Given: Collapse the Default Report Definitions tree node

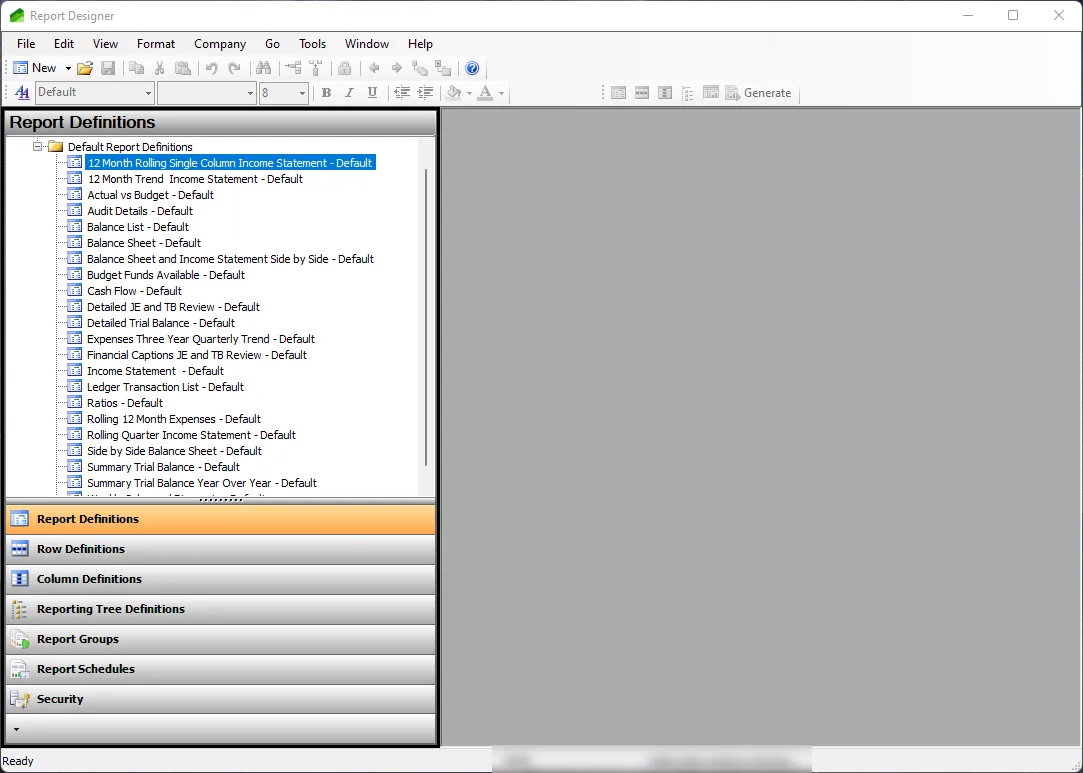Looking at the screenshot, I should pos(38,146).
